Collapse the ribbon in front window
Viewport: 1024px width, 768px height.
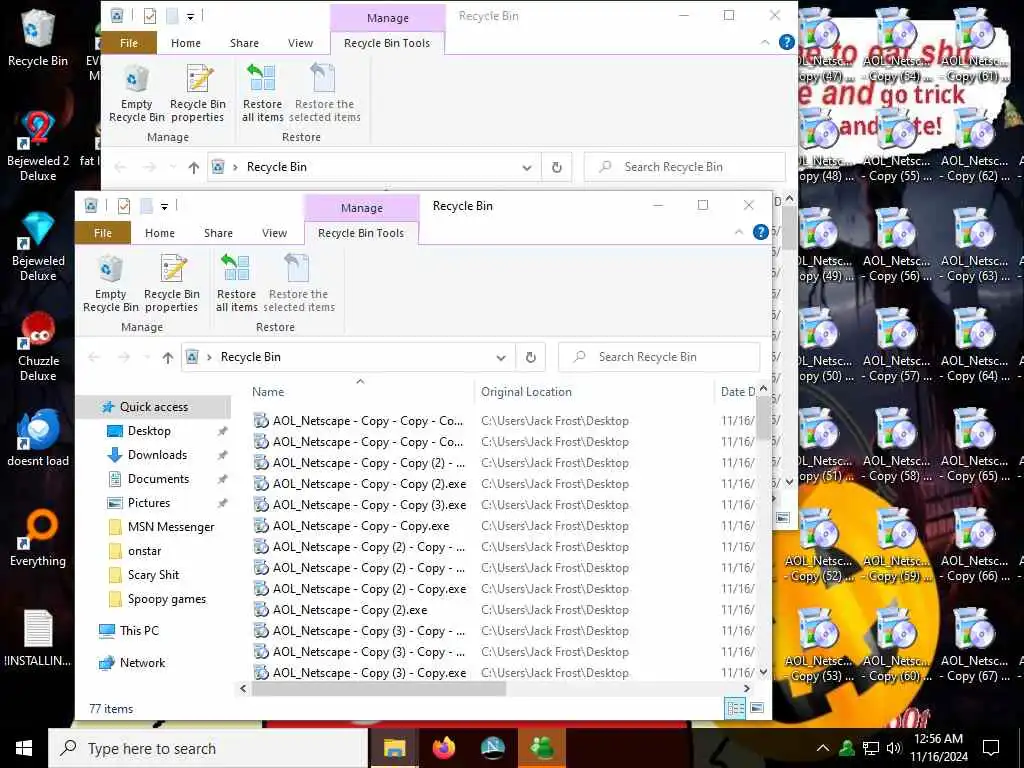tap(739, 232)
